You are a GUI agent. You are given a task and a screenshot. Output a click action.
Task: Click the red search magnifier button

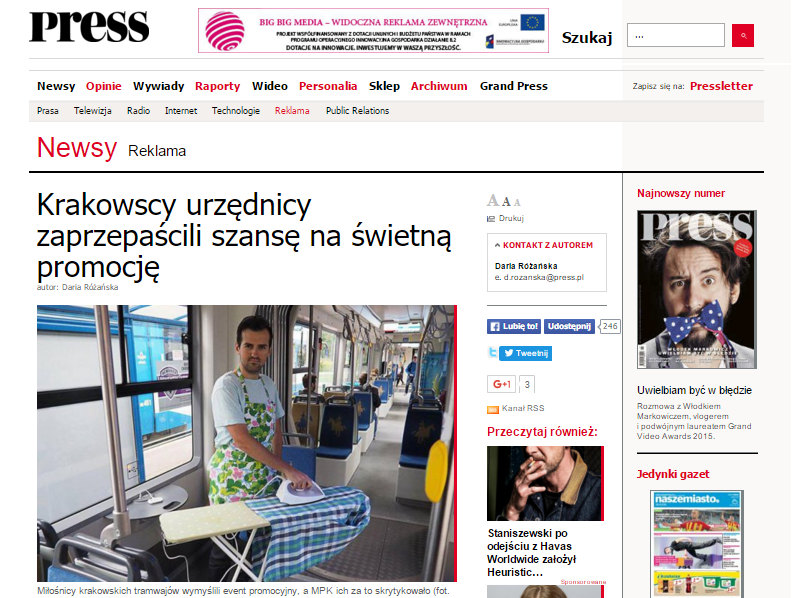[x=742, y=35]
